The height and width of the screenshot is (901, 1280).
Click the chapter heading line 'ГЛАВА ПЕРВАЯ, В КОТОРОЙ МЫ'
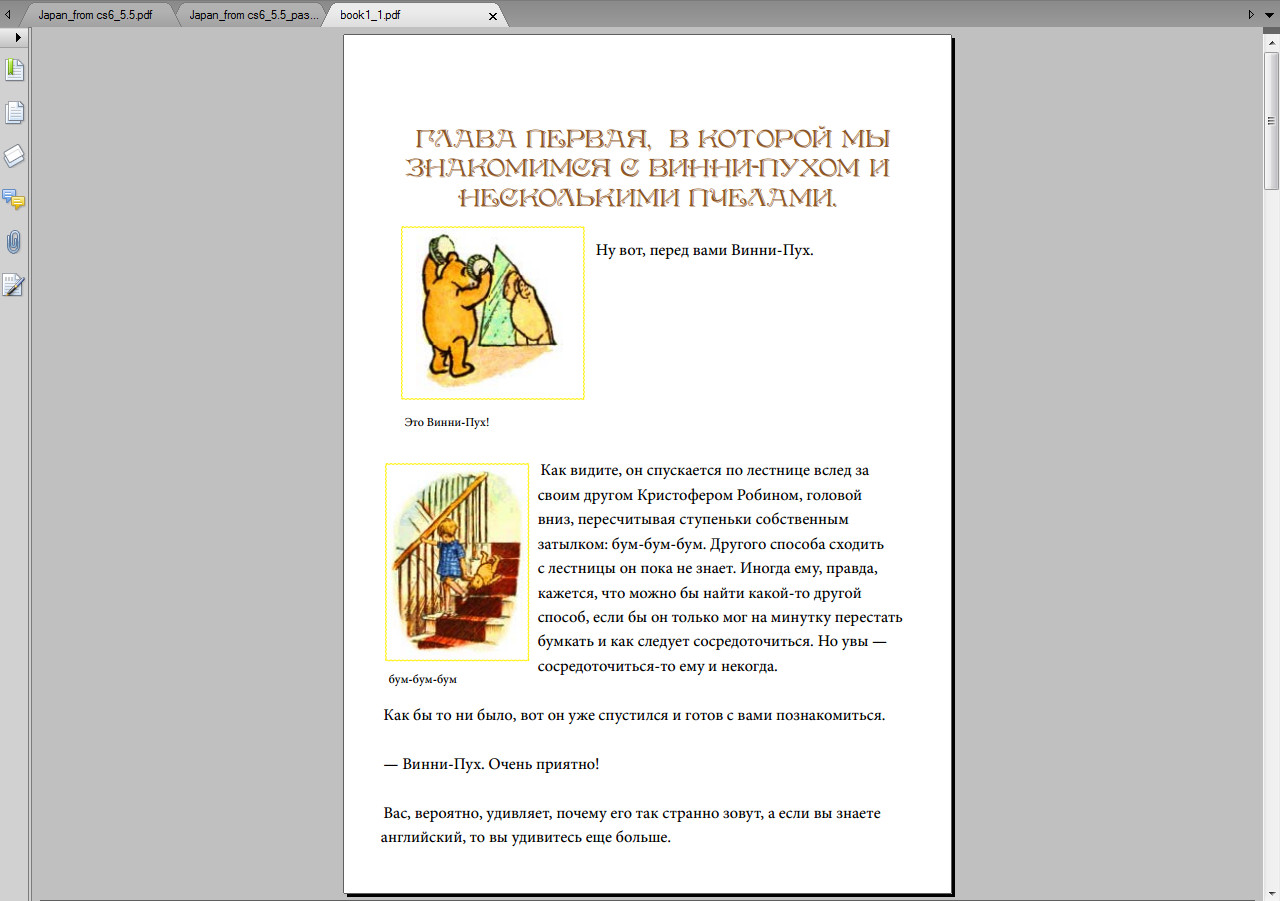click(x=652, y=139)
